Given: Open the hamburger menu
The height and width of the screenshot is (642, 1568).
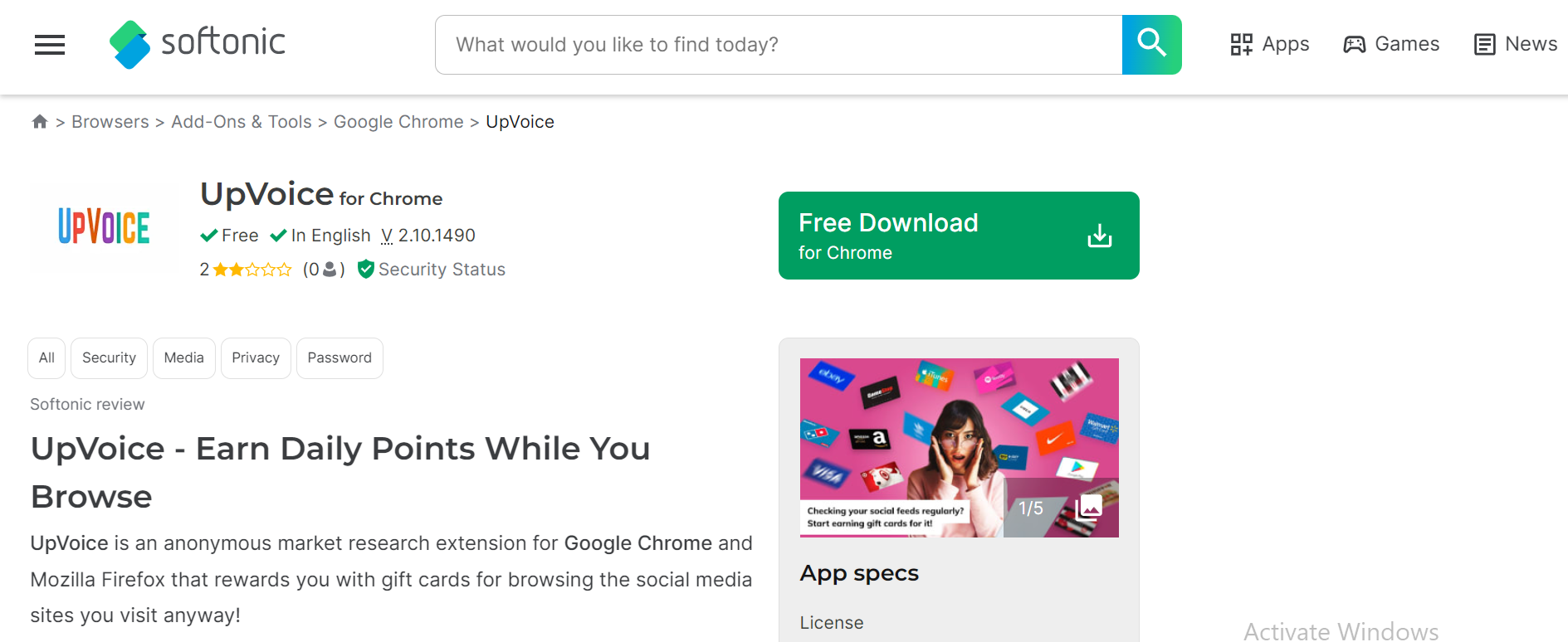Looking at the screenshot, I should pyautogui.click(x=50, y=45).
